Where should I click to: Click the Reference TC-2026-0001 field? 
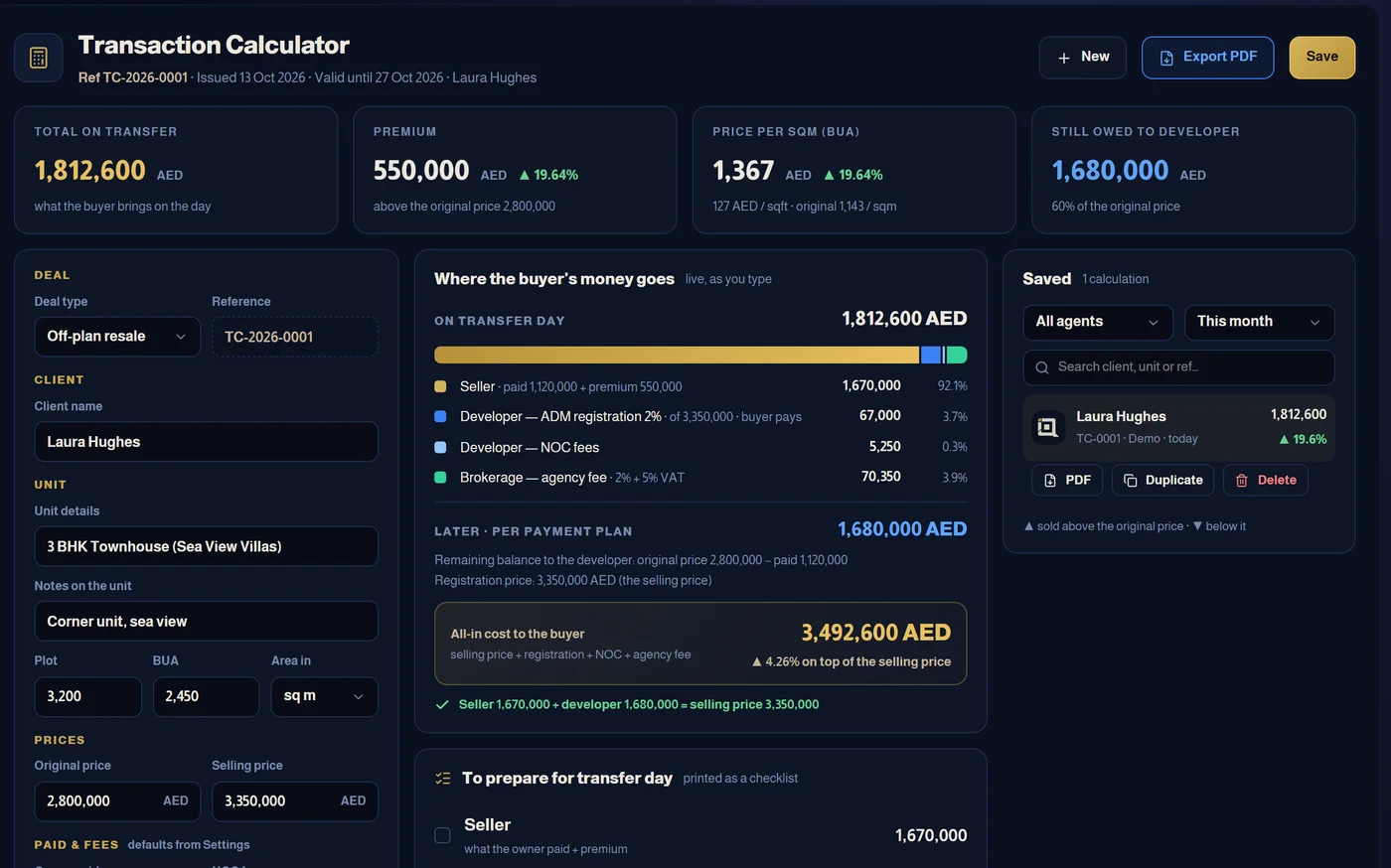(x=295, y=337)
